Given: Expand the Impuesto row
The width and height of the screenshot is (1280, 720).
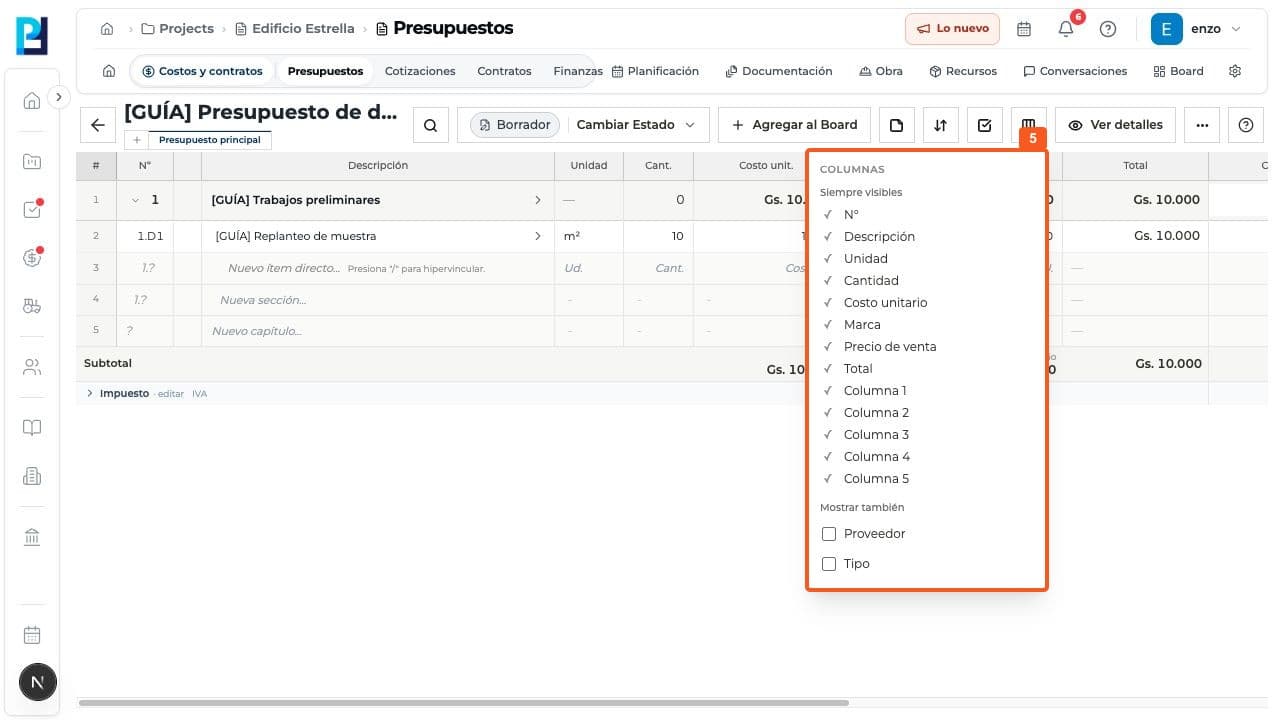Looking at the screenshot, I should coord(90,394).
